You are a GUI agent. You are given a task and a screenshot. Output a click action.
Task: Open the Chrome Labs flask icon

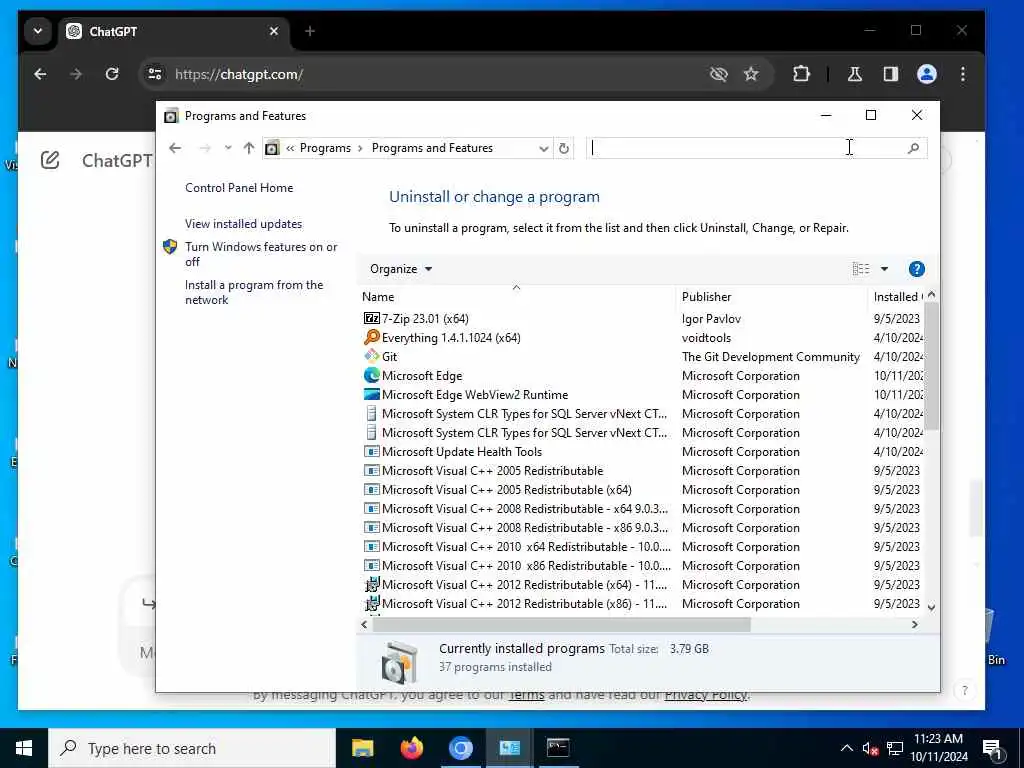(854, 74)
